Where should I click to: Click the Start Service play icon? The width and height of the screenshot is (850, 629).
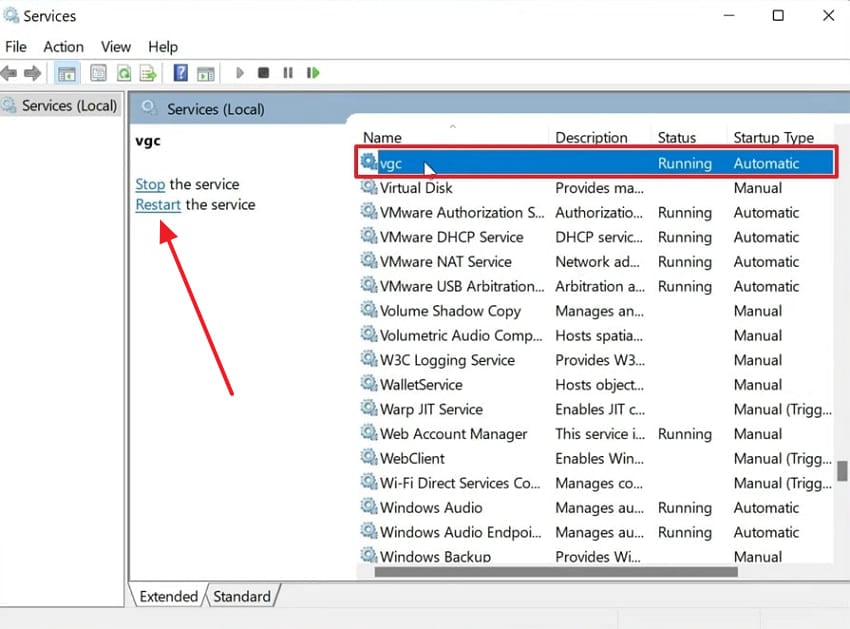point(240,73)
